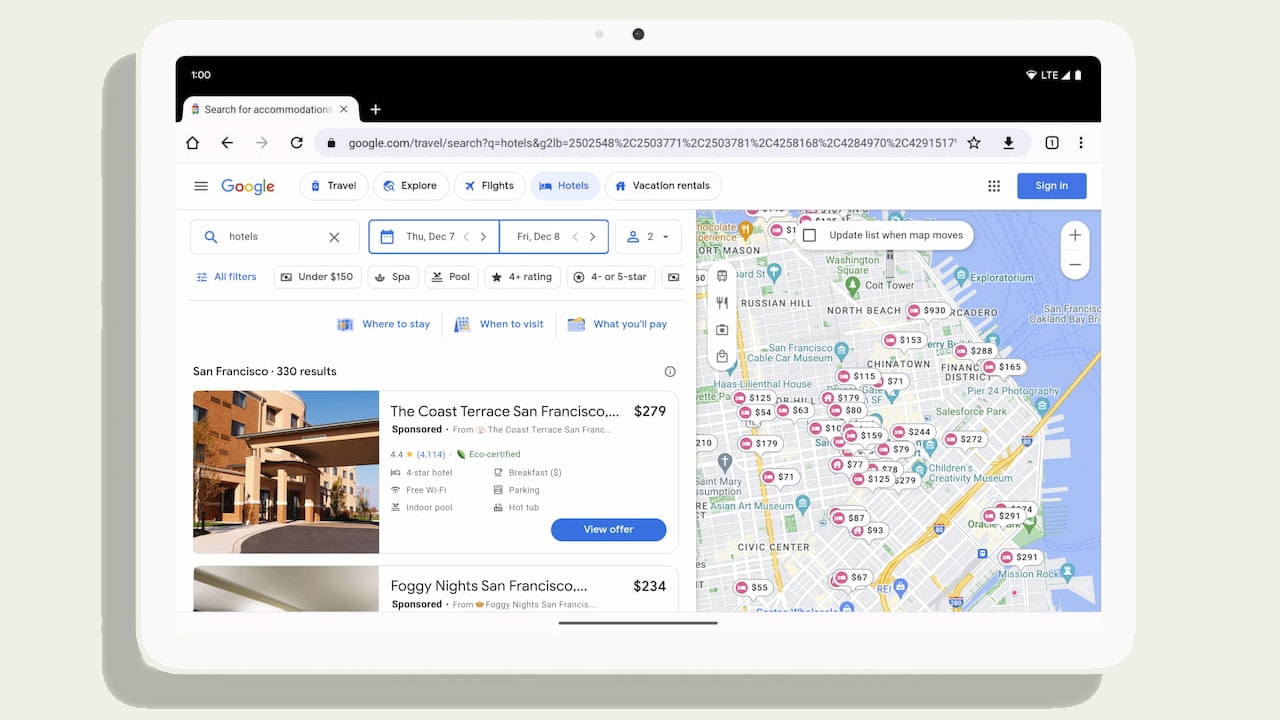Select the $55 hotel map pin

tap(752, 588)
